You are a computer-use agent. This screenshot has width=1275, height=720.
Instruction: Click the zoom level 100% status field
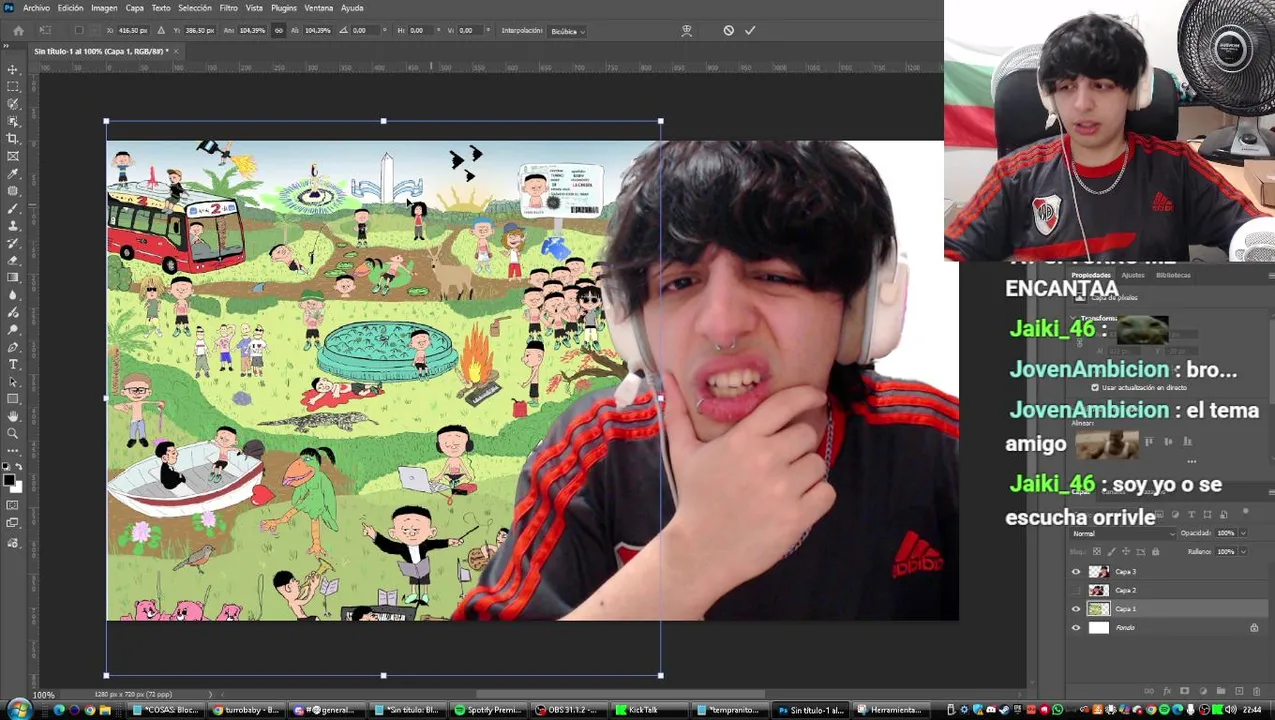click(x=44, y=695)
